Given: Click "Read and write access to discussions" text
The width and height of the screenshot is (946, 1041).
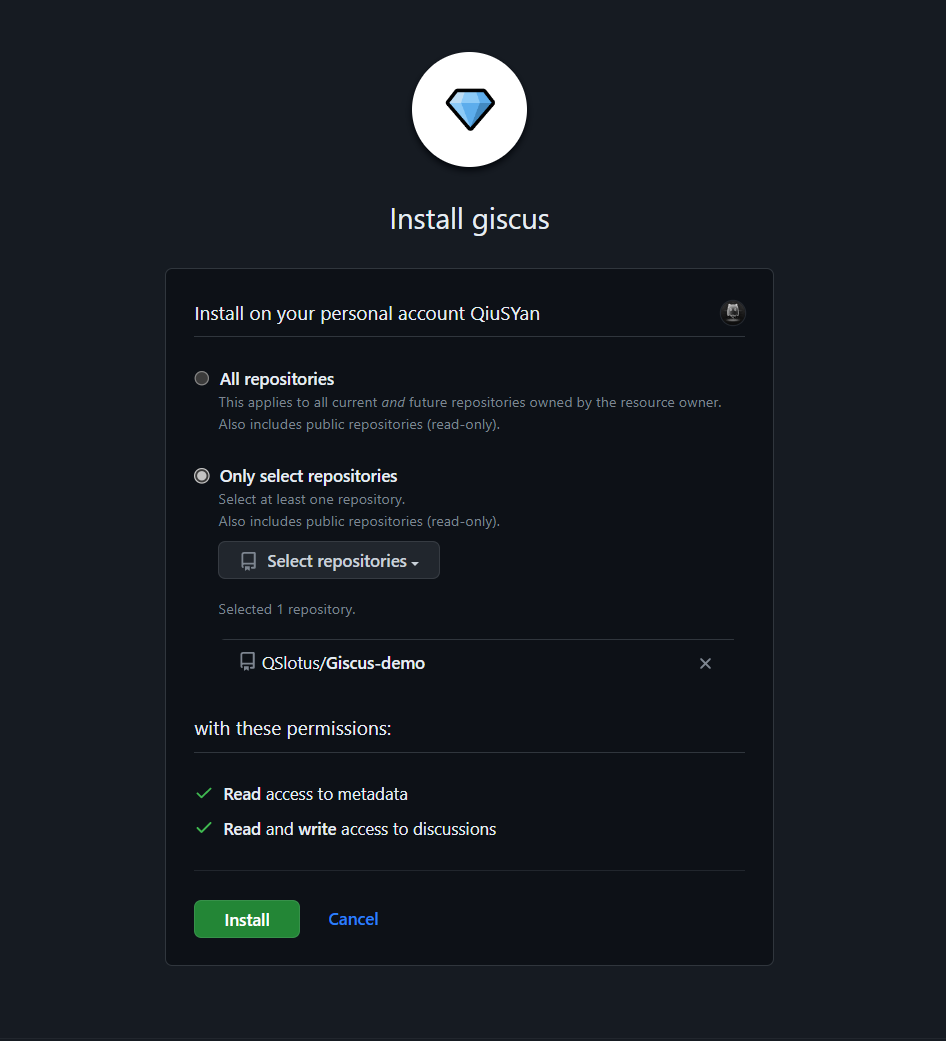Looking at the screenshot, I should [360, 829].
